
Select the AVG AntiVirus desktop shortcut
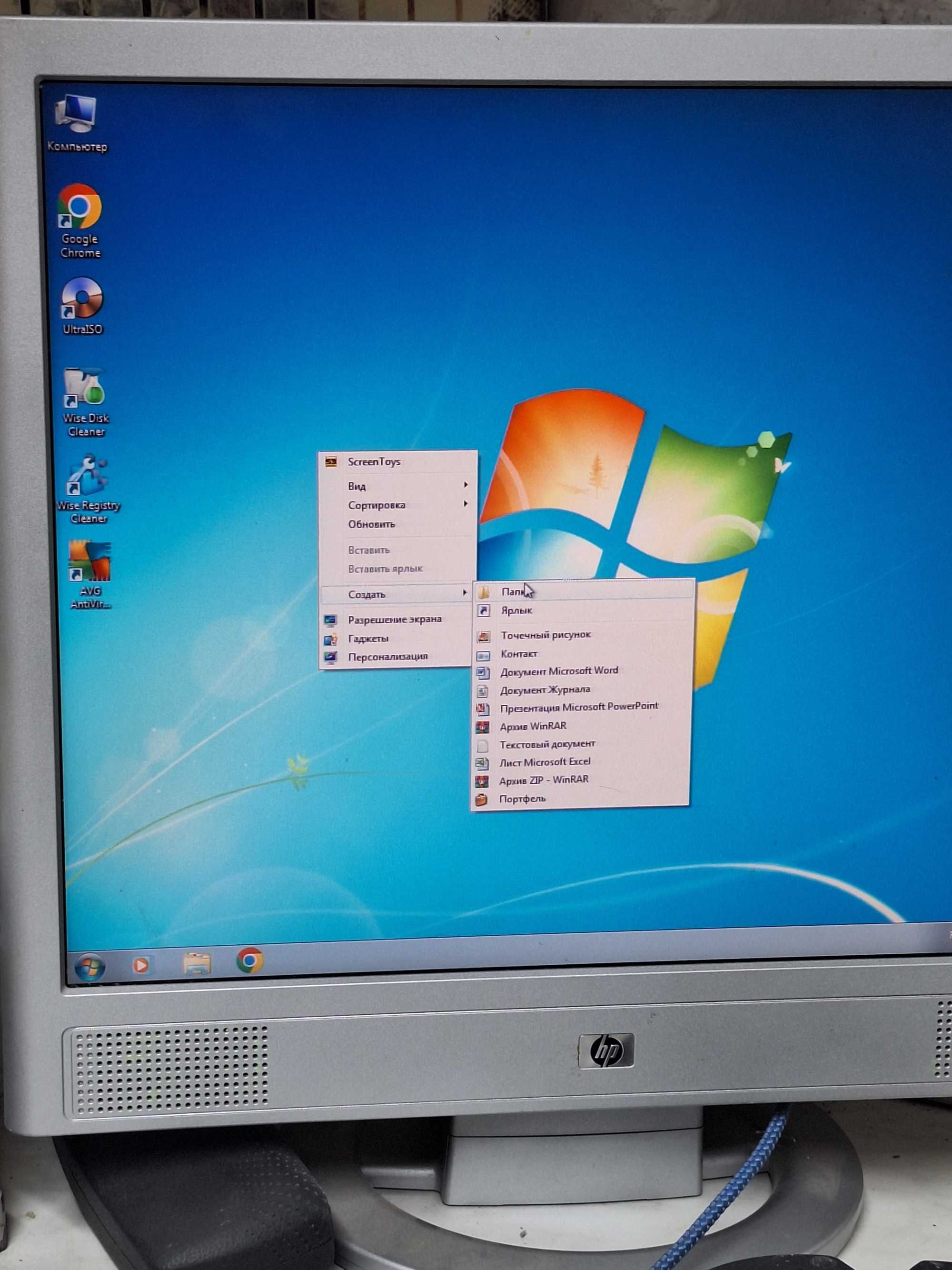tap(90, 574)
